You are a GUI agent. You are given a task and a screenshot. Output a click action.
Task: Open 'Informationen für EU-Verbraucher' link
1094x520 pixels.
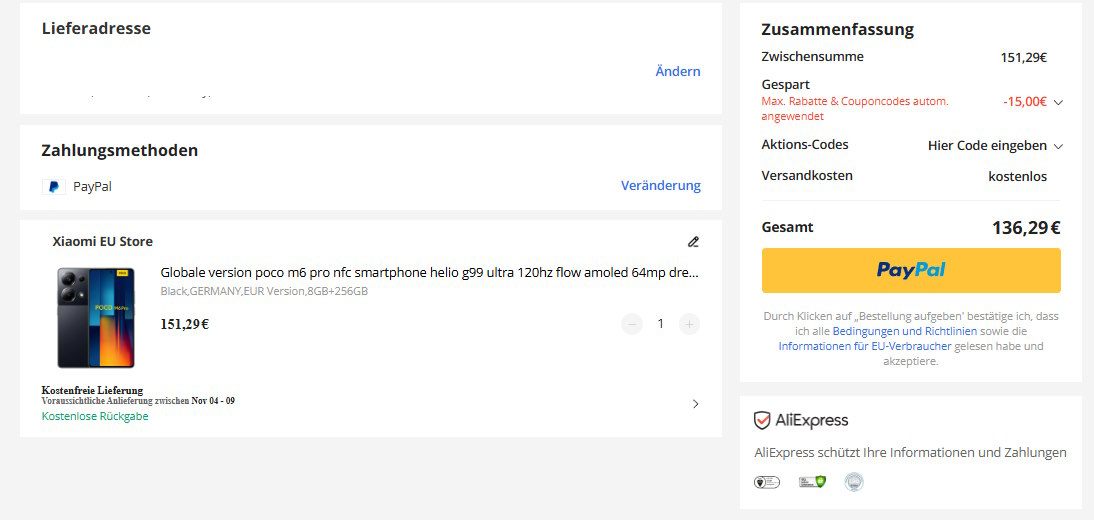(x=865, y=346)
